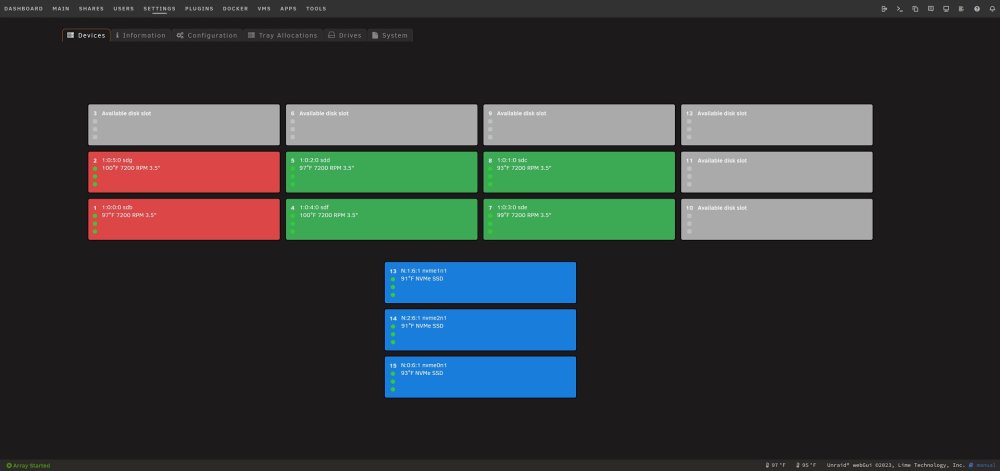Click '1:0:3:0 sde' in tray 7
Viewport: 1000px width, 471px height.
click(512, 208)
